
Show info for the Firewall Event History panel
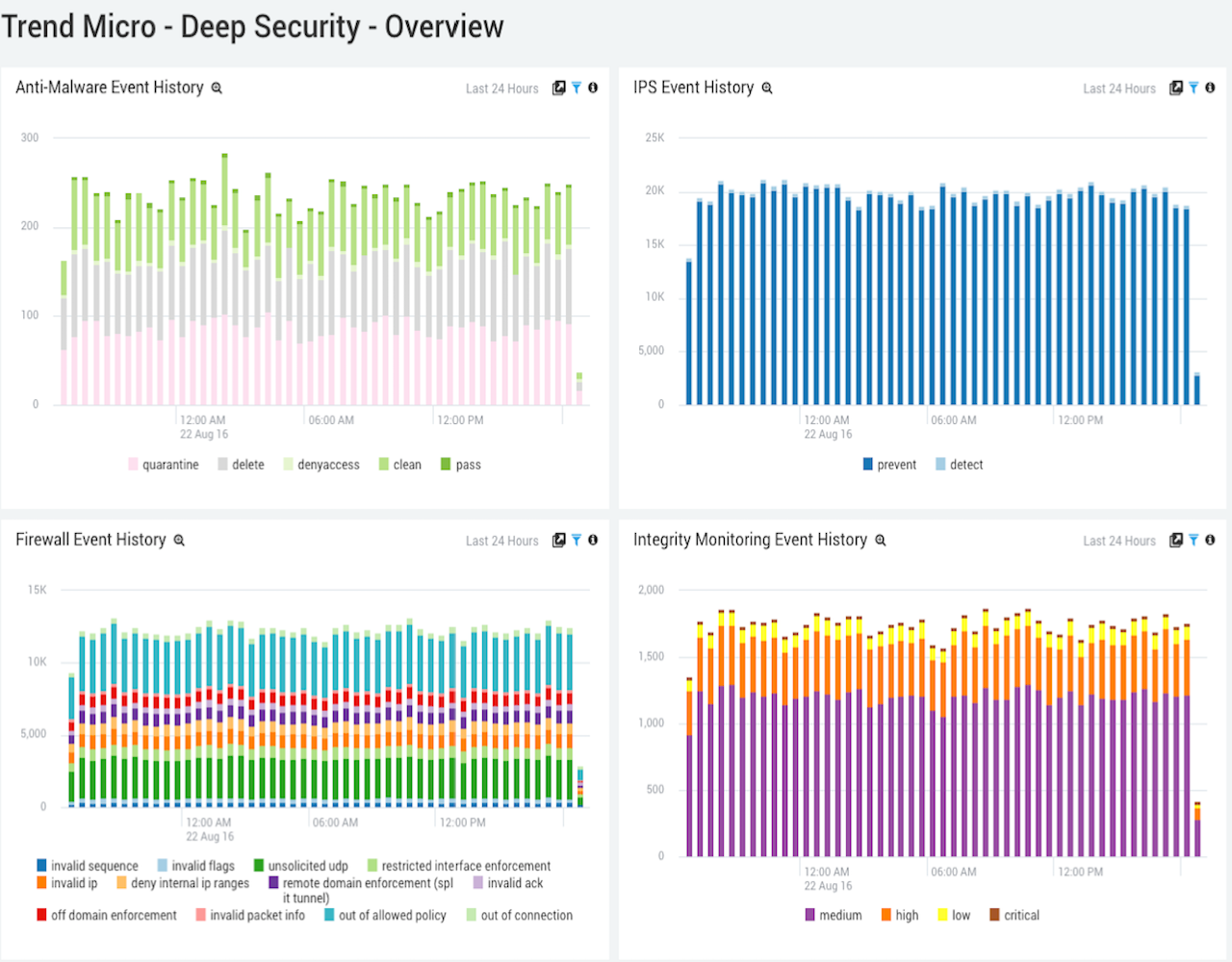click(x=593, y=540)
